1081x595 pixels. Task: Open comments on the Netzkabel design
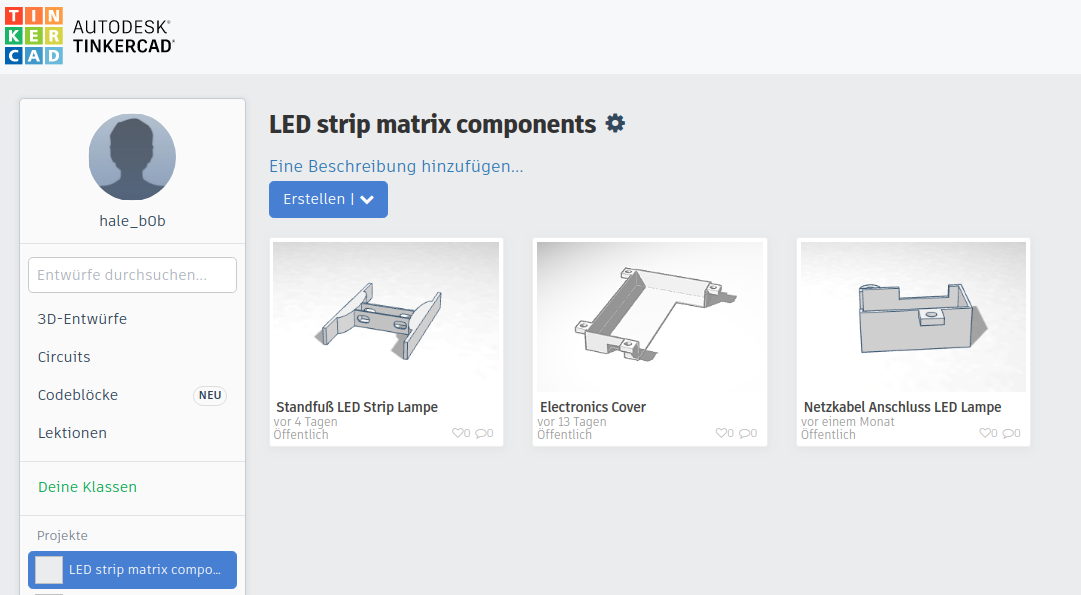1007,433
